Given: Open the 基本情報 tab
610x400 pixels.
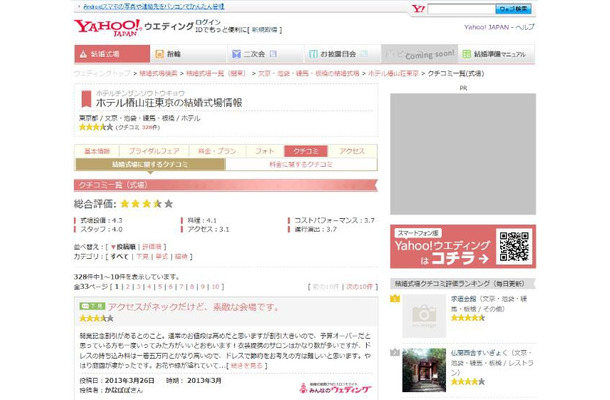Looking at the screenshot, I should tap(97, 151).
